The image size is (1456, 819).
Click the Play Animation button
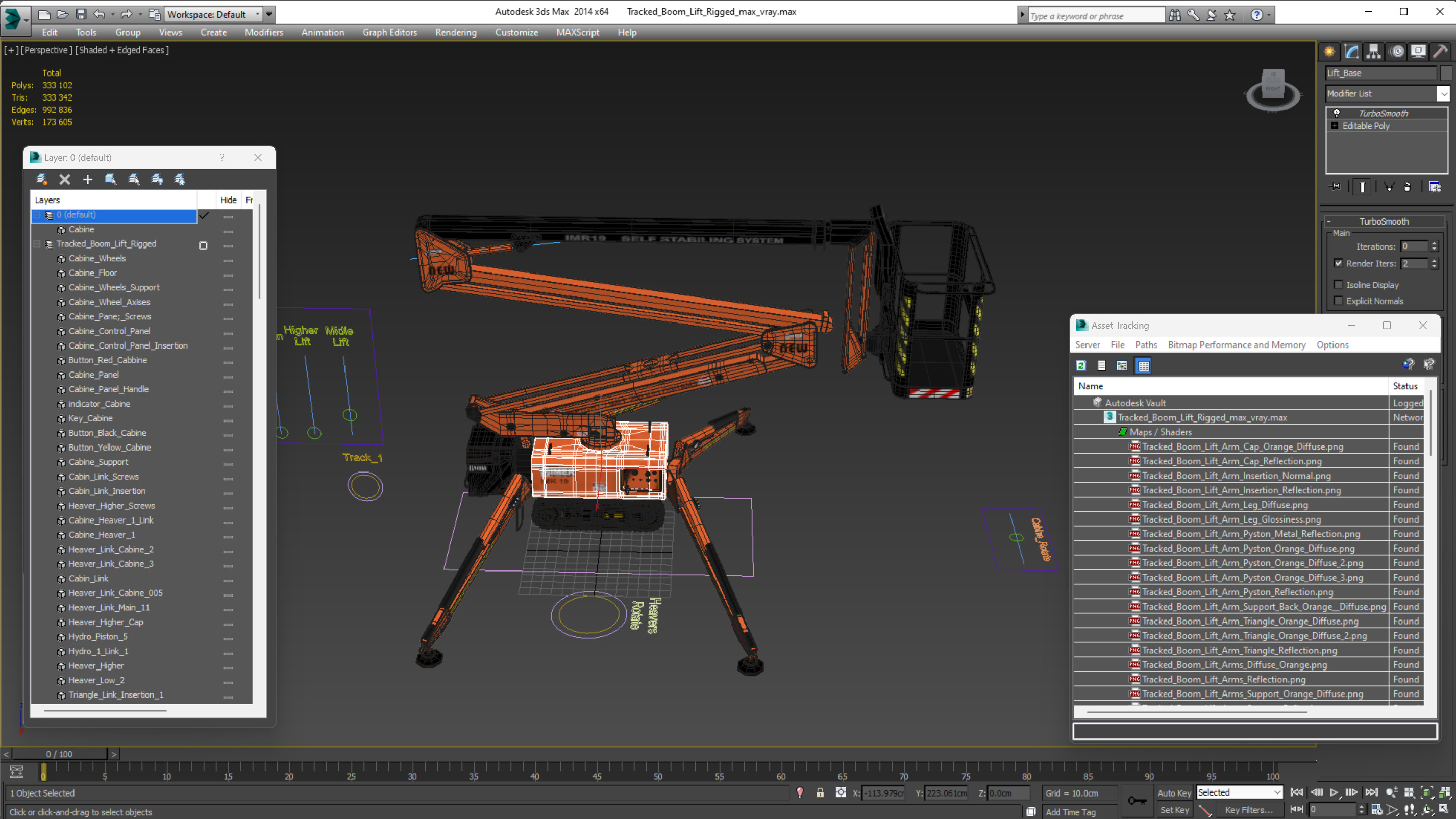coord(1334,792)
